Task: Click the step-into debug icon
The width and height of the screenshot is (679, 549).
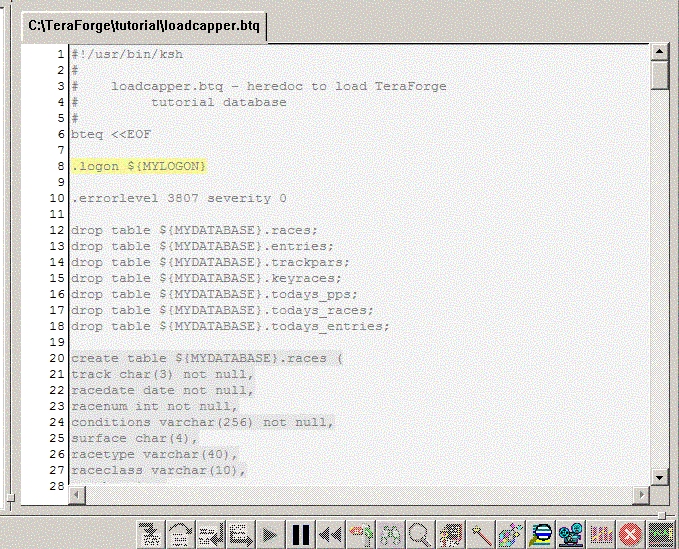Action: tap(150, 535)
